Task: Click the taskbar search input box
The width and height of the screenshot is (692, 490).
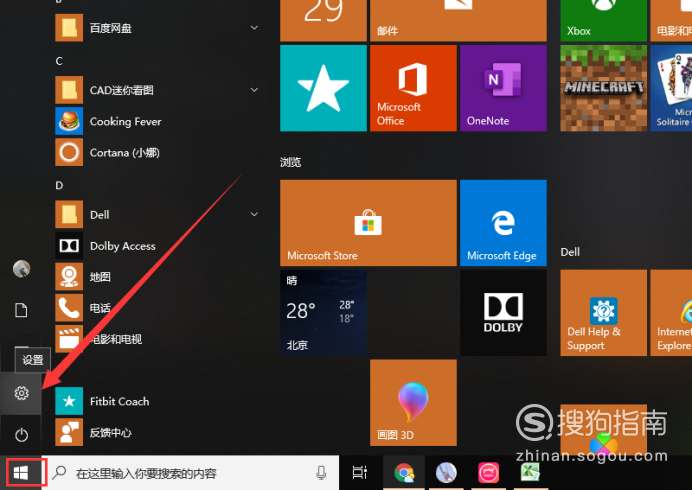Action: click(x=190, y=473)
